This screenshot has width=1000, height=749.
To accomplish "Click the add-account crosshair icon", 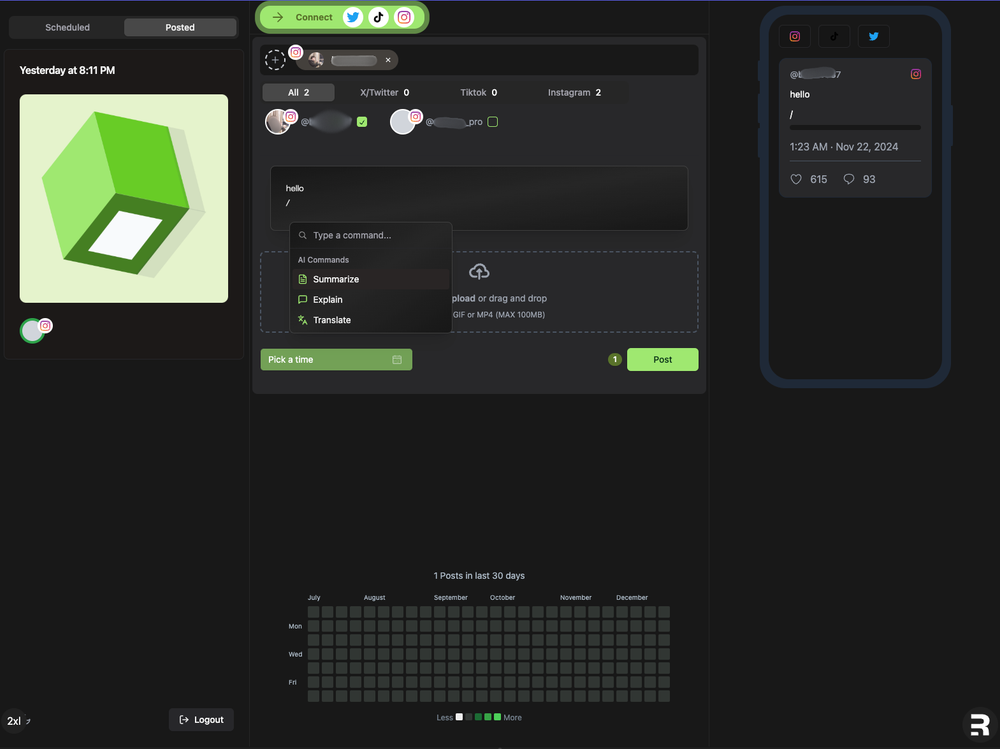I will coord(275,59).
